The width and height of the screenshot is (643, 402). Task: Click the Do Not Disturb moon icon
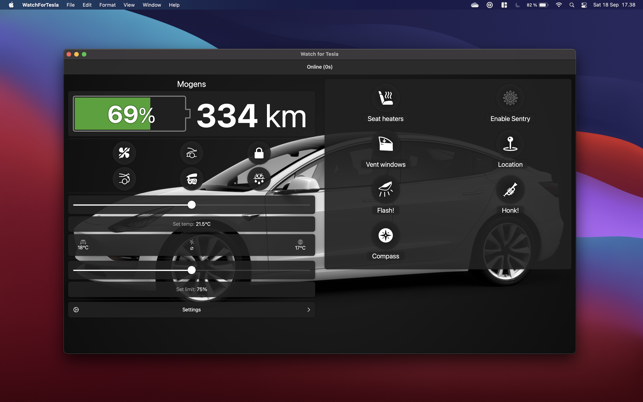pyautogui.click(x=517, y=5)
